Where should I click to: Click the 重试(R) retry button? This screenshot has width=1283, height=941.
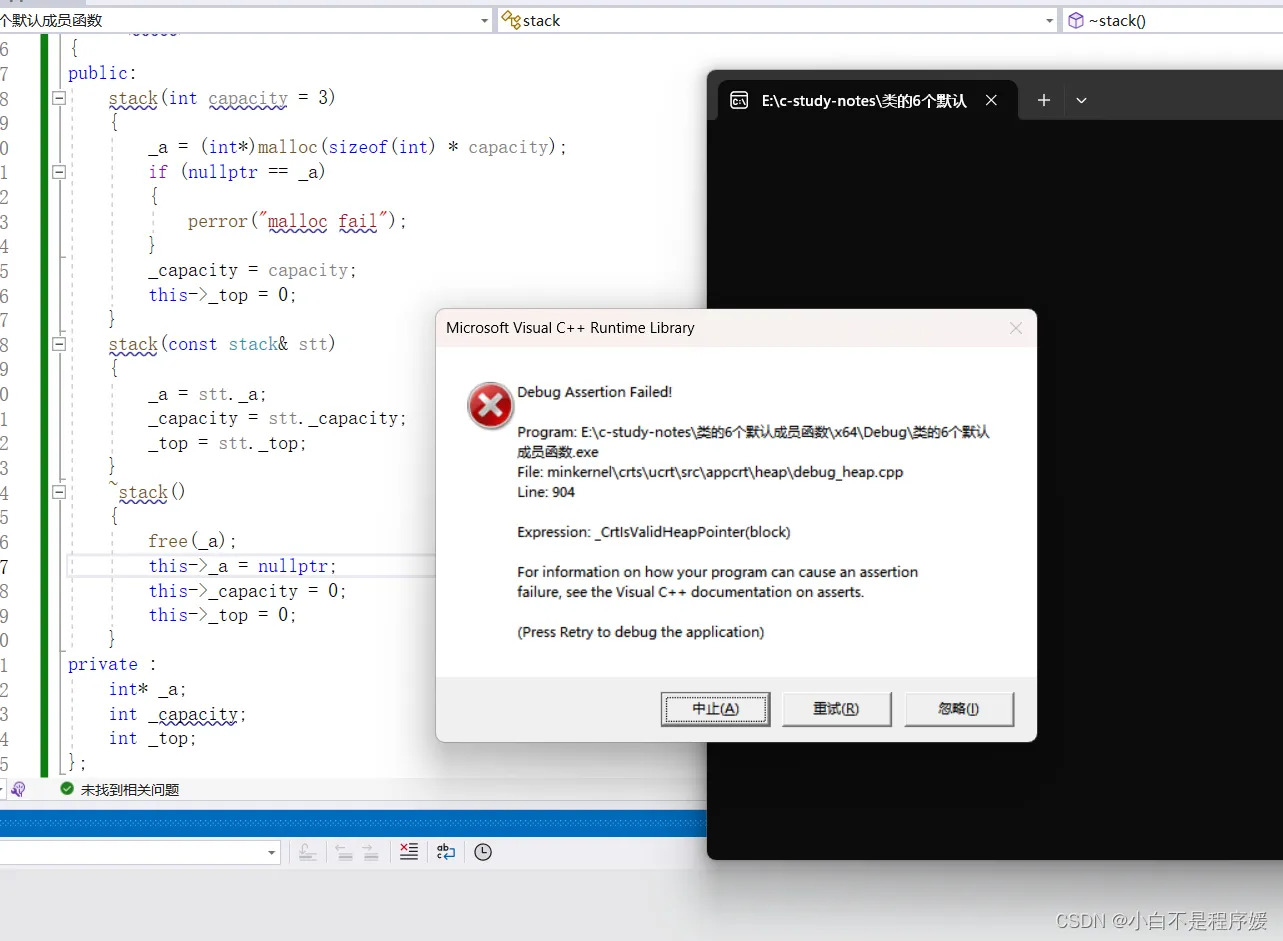(x=836, y=709)
